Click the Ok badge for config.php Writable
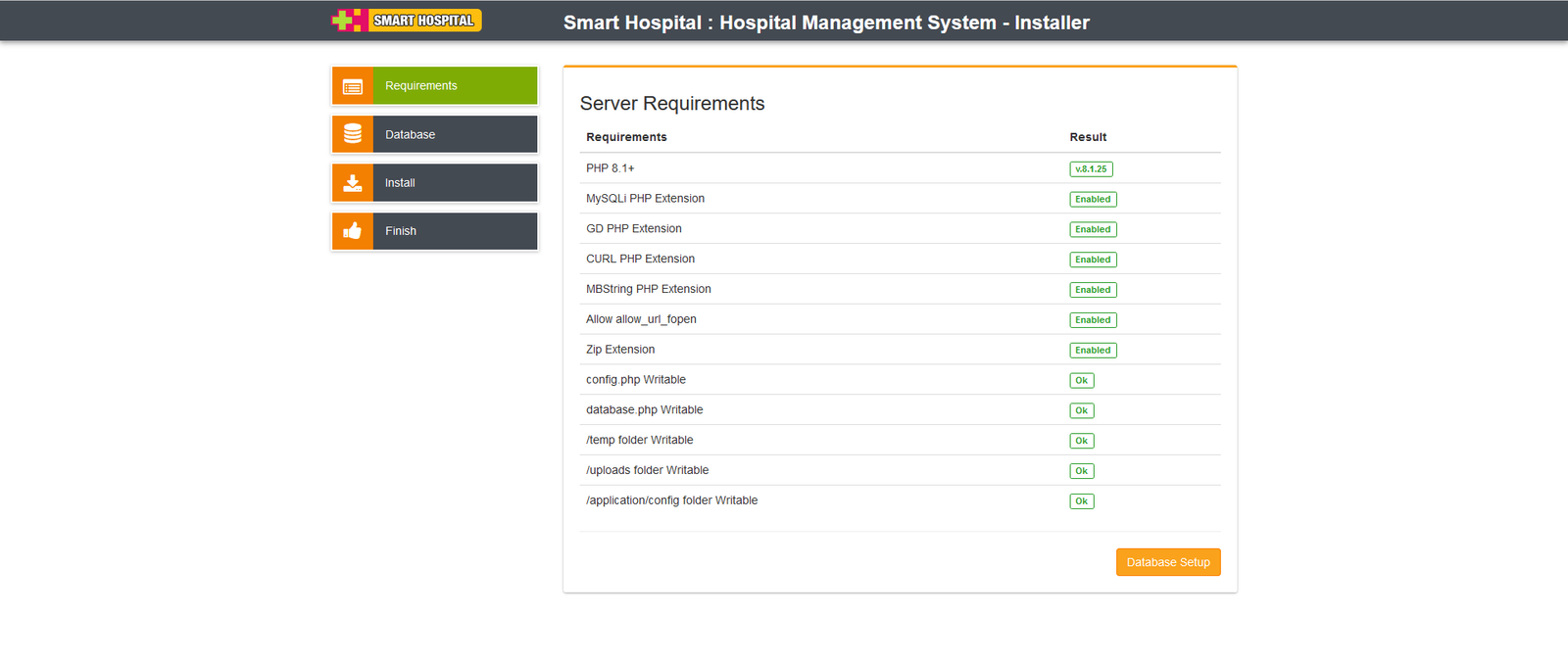Image resolution: width=1568 pixels, height=664 pixels. pos(1081,381)
